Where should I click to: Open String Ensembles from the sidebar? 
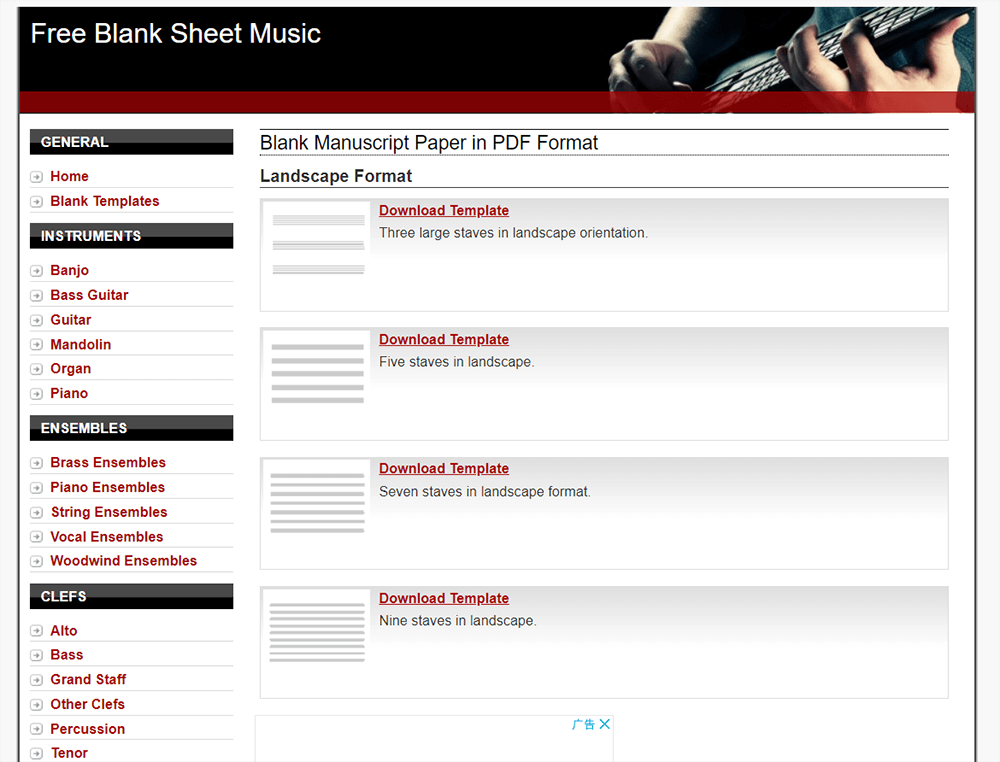click(109, 512)
